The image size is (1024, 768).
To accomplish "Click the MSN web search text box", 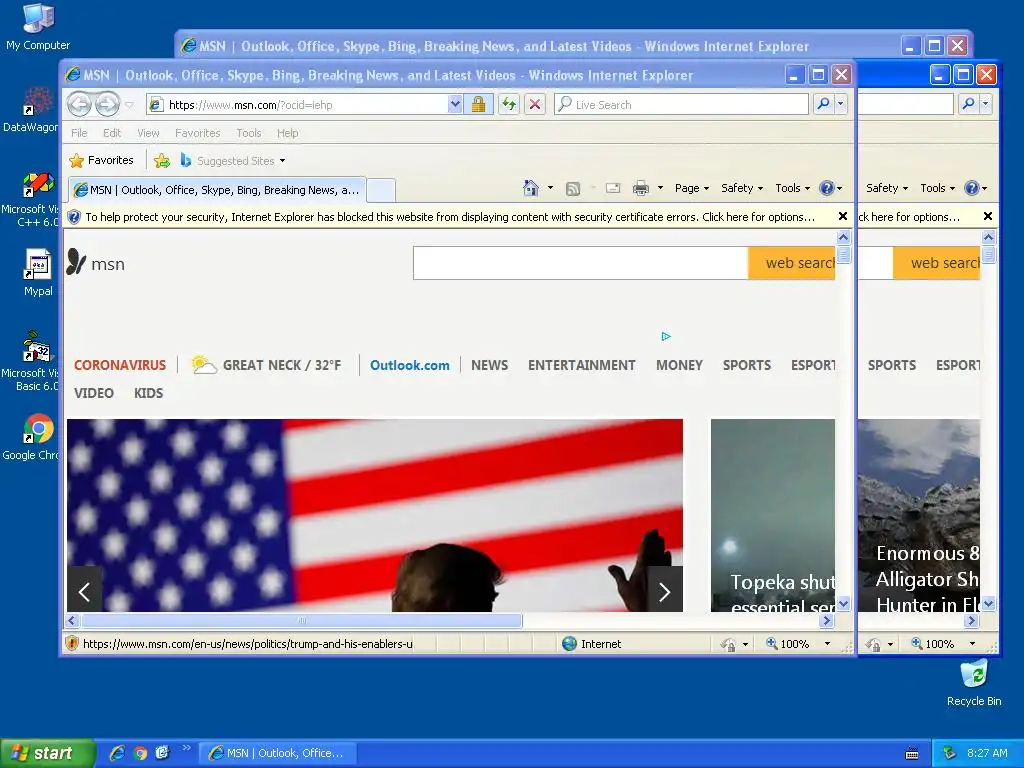I will click(x=581, y=263).
